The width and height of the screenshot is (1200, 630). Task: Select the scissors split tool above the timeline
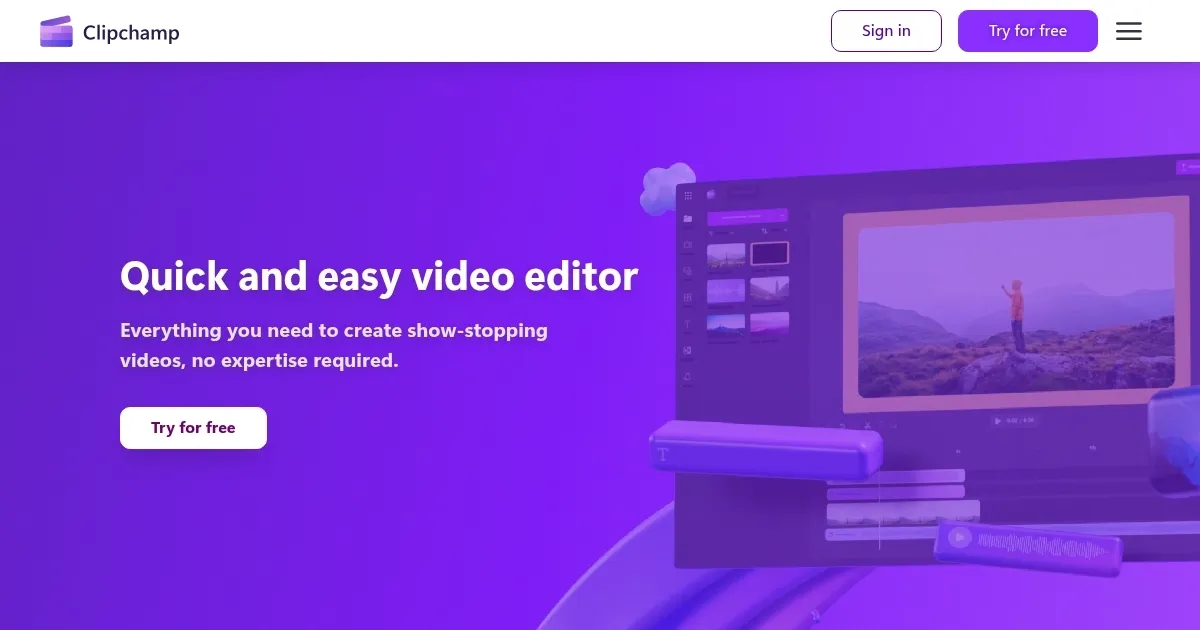tap(867, 424)
